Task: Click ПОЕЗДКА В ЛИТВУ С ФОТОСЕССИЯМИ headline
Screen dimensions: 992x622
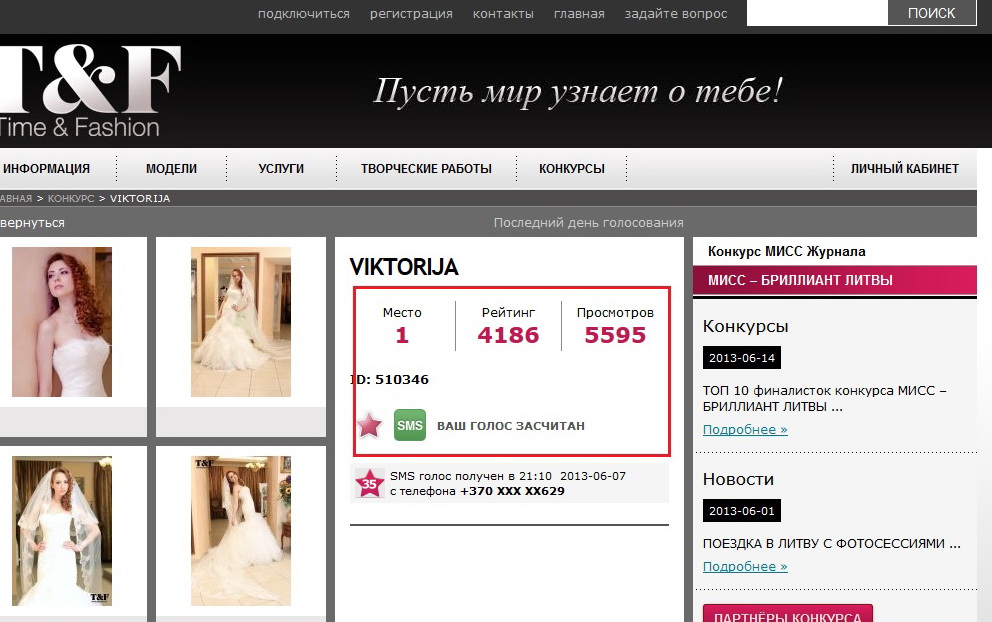Action: [831, 544]
